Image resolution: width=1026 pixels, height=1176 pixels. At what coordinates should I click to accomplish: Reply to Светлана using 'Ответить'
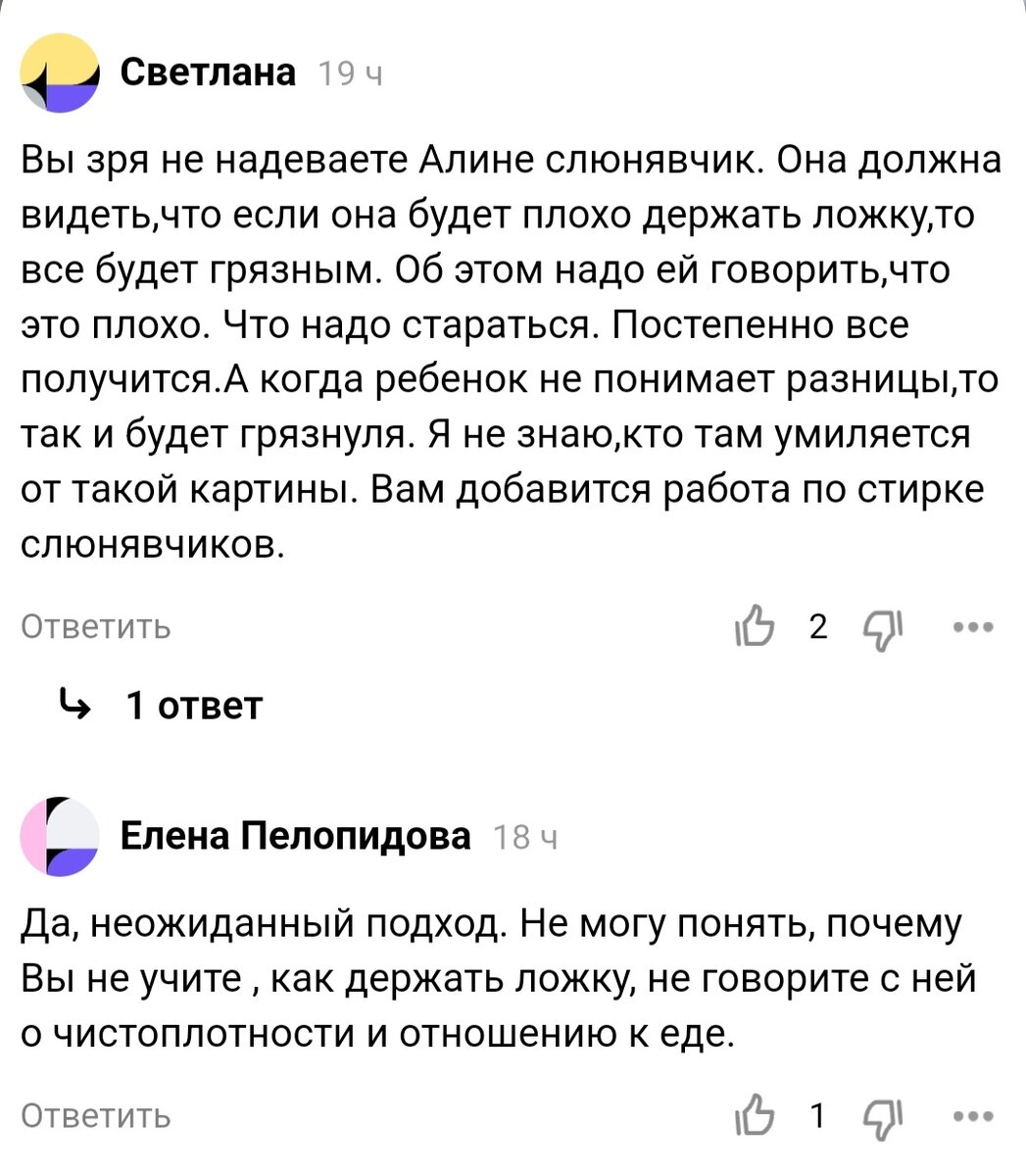point(95,627)
